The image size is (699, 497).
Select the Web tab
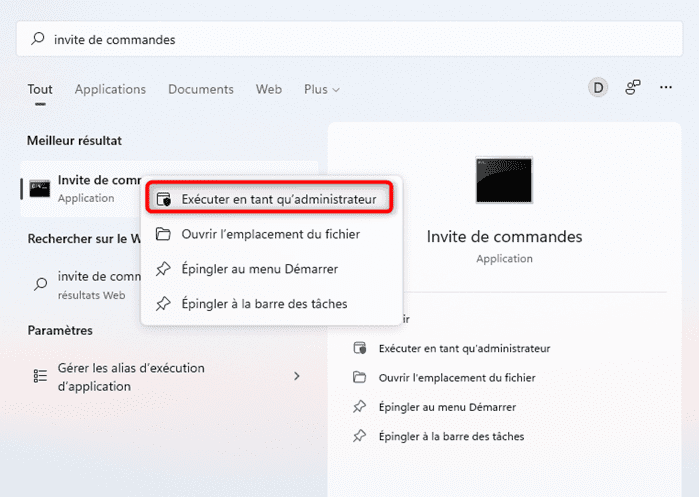click(x=268, y=89)
